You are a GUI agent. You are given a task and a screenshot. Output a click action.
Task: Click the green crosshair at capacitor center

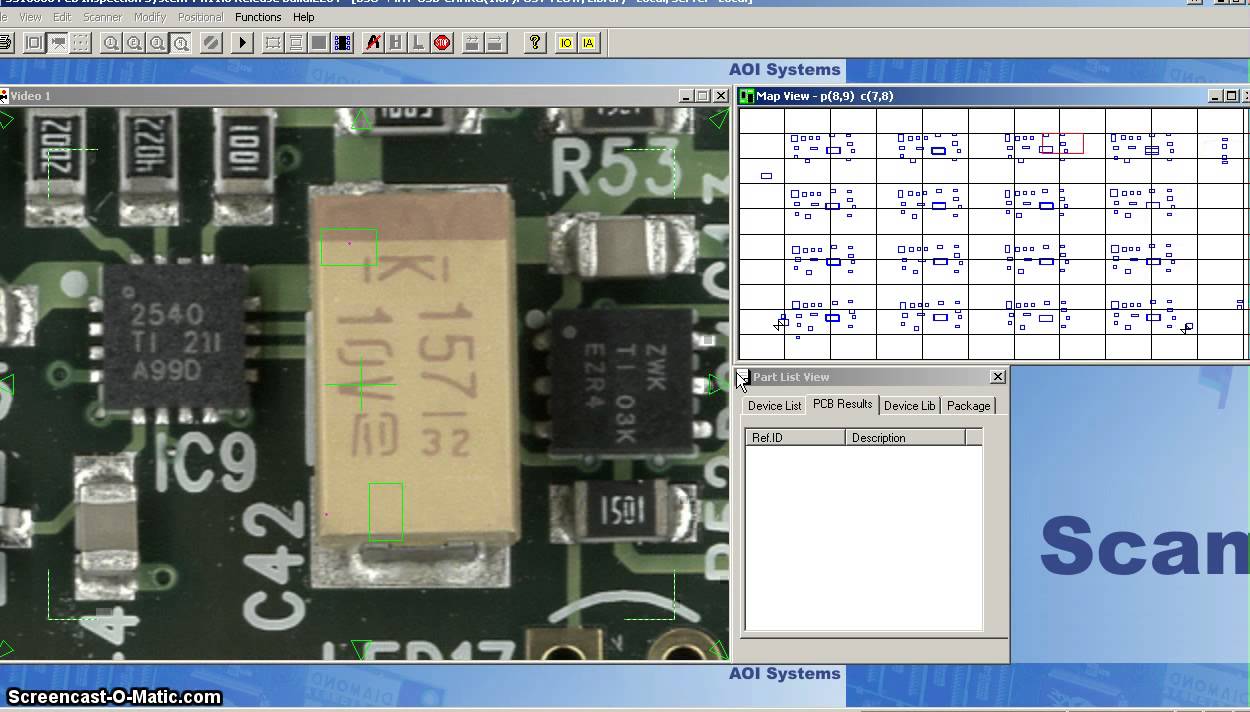click(x=361, y=385)
